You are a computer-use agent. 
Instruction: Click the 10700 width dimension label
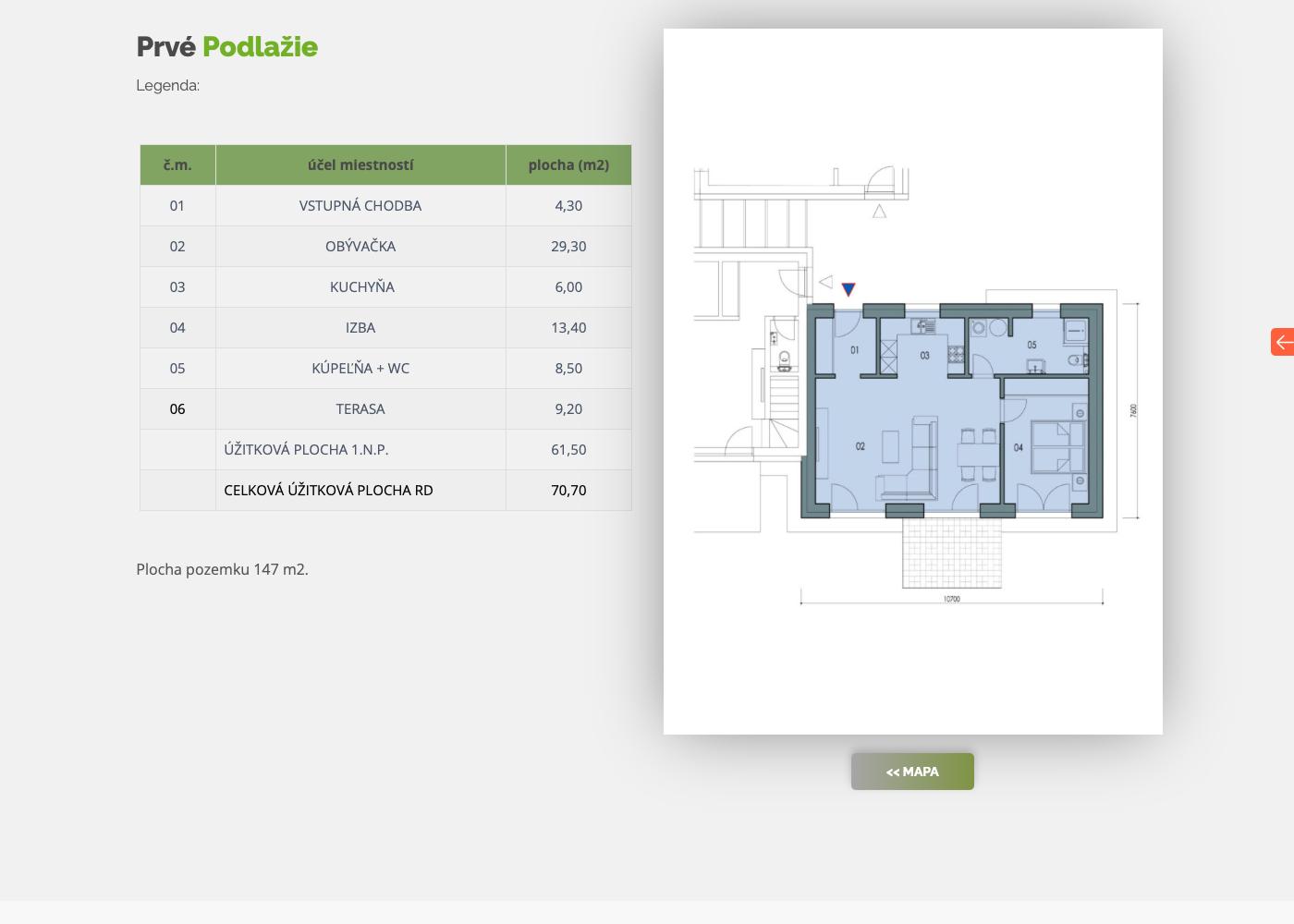(952, 599)
